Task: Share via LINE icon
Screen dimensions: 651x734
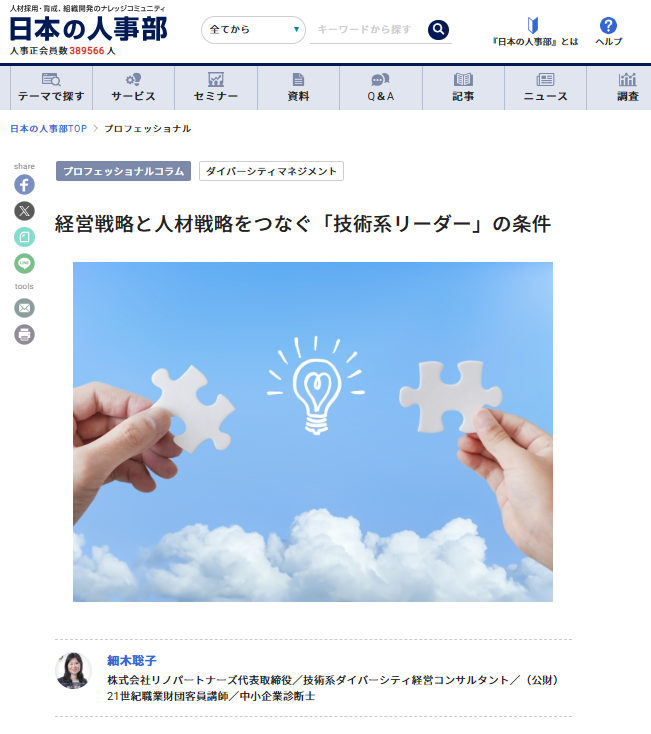Action: pyautogui.click(x=24, y=263)
